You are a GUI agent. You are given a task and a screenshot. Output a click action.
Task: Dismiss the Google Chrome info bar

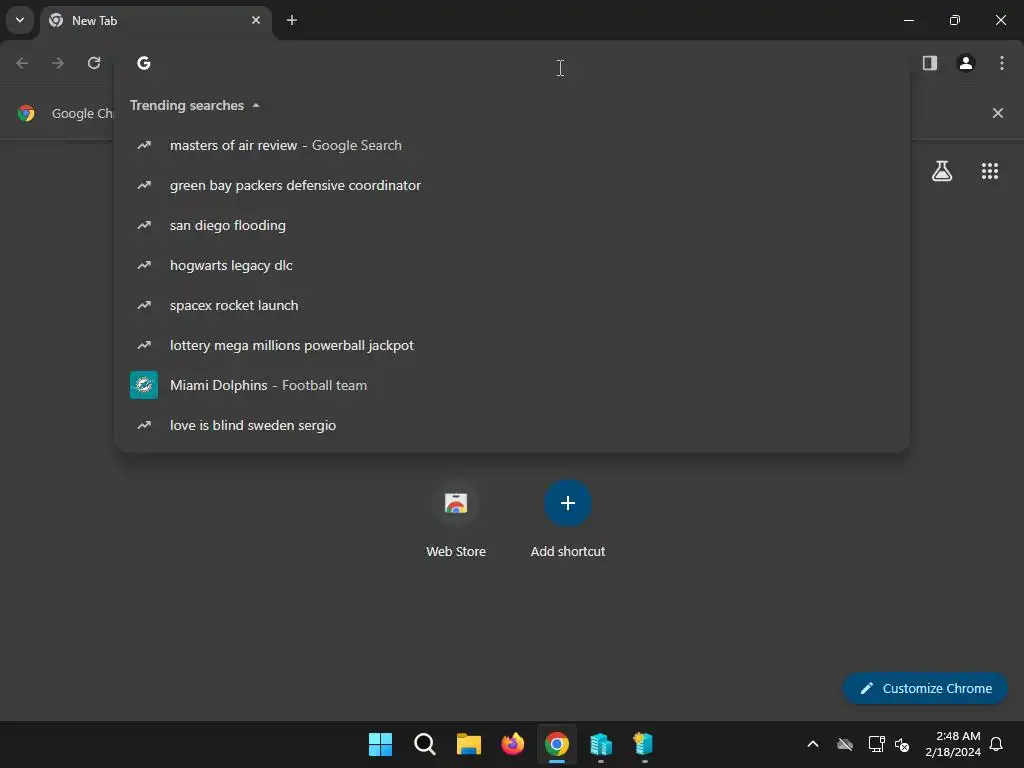point(998,113)
